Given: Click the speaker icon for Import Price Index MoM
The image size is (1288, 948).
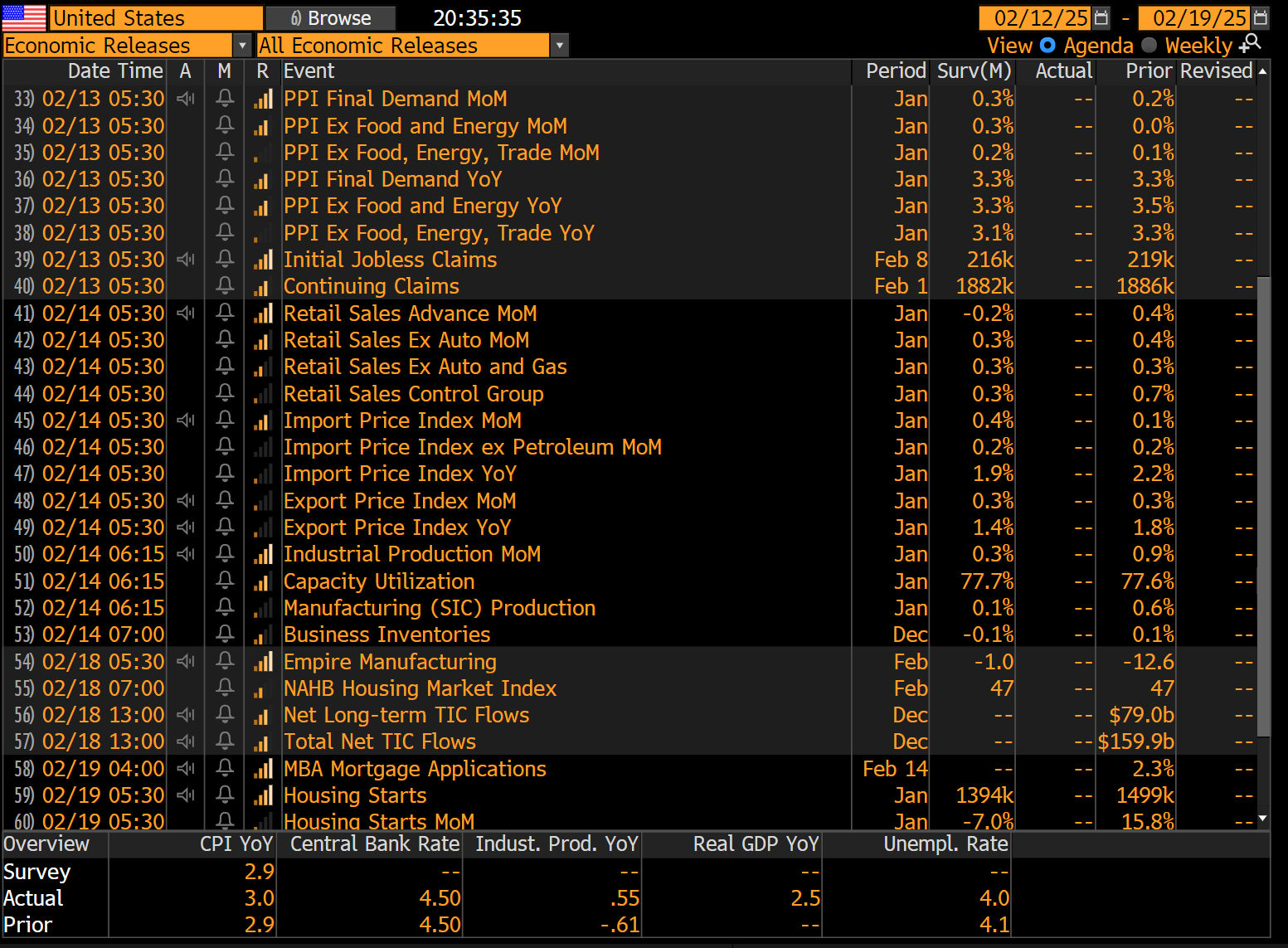Looking at the screenshot, I should (x=186, y=421).
